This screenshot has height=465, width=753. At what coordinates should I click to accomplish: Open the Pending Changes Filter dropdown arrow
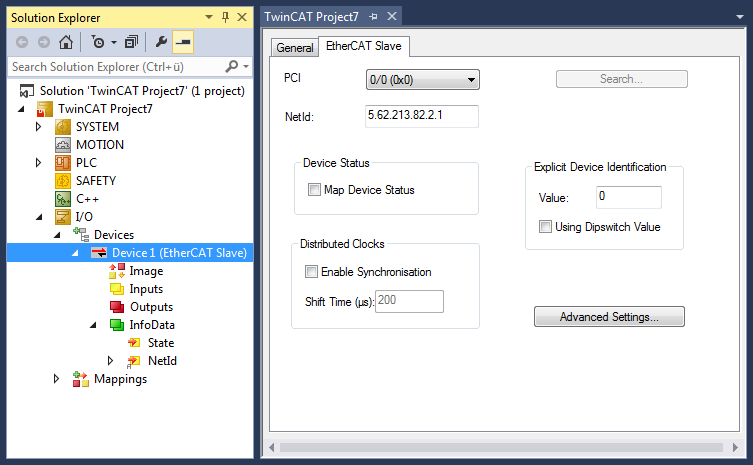tap(114, 42)
